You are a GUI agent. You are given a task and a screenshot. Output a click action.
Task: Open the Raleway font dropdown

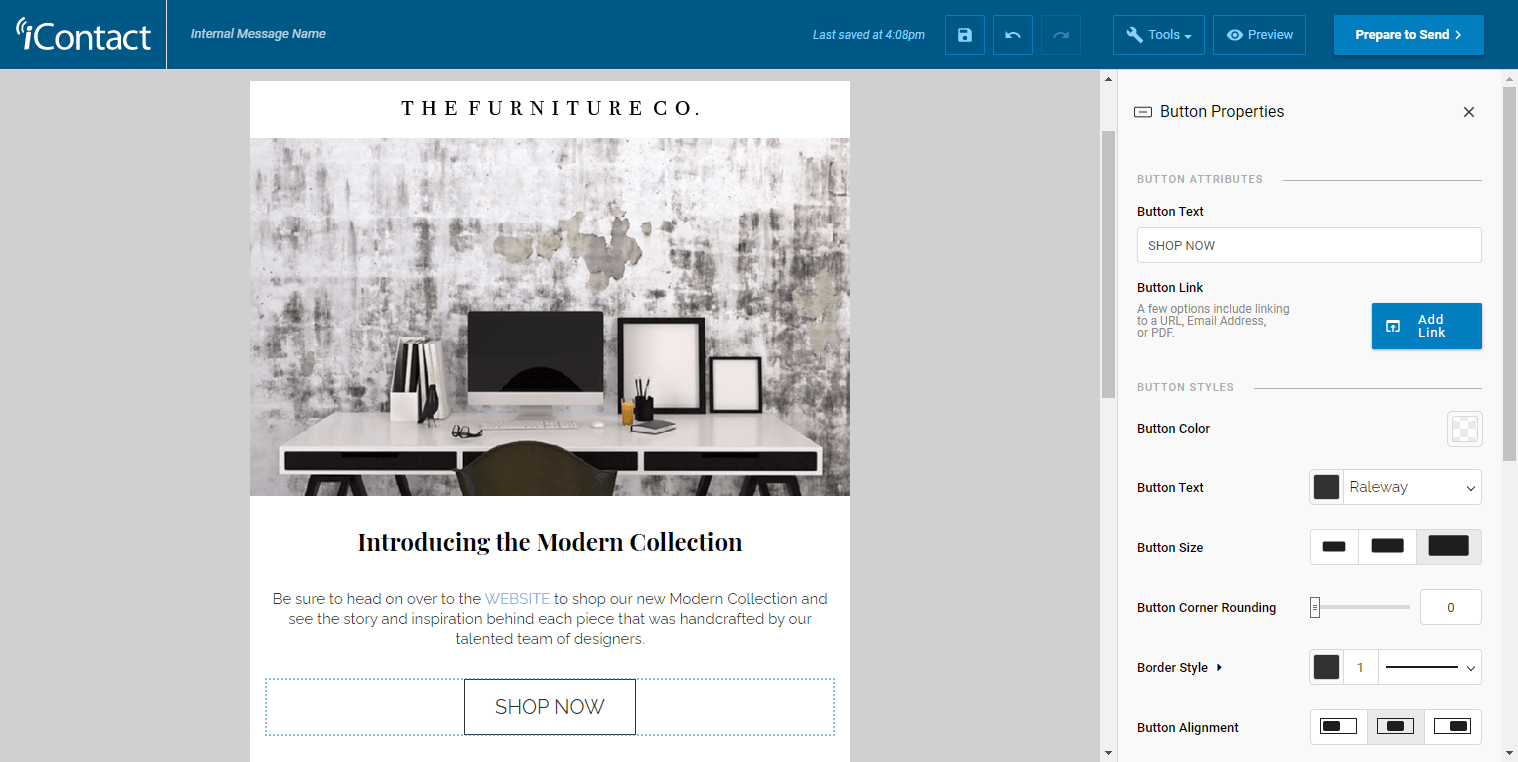click(1412, 487)
